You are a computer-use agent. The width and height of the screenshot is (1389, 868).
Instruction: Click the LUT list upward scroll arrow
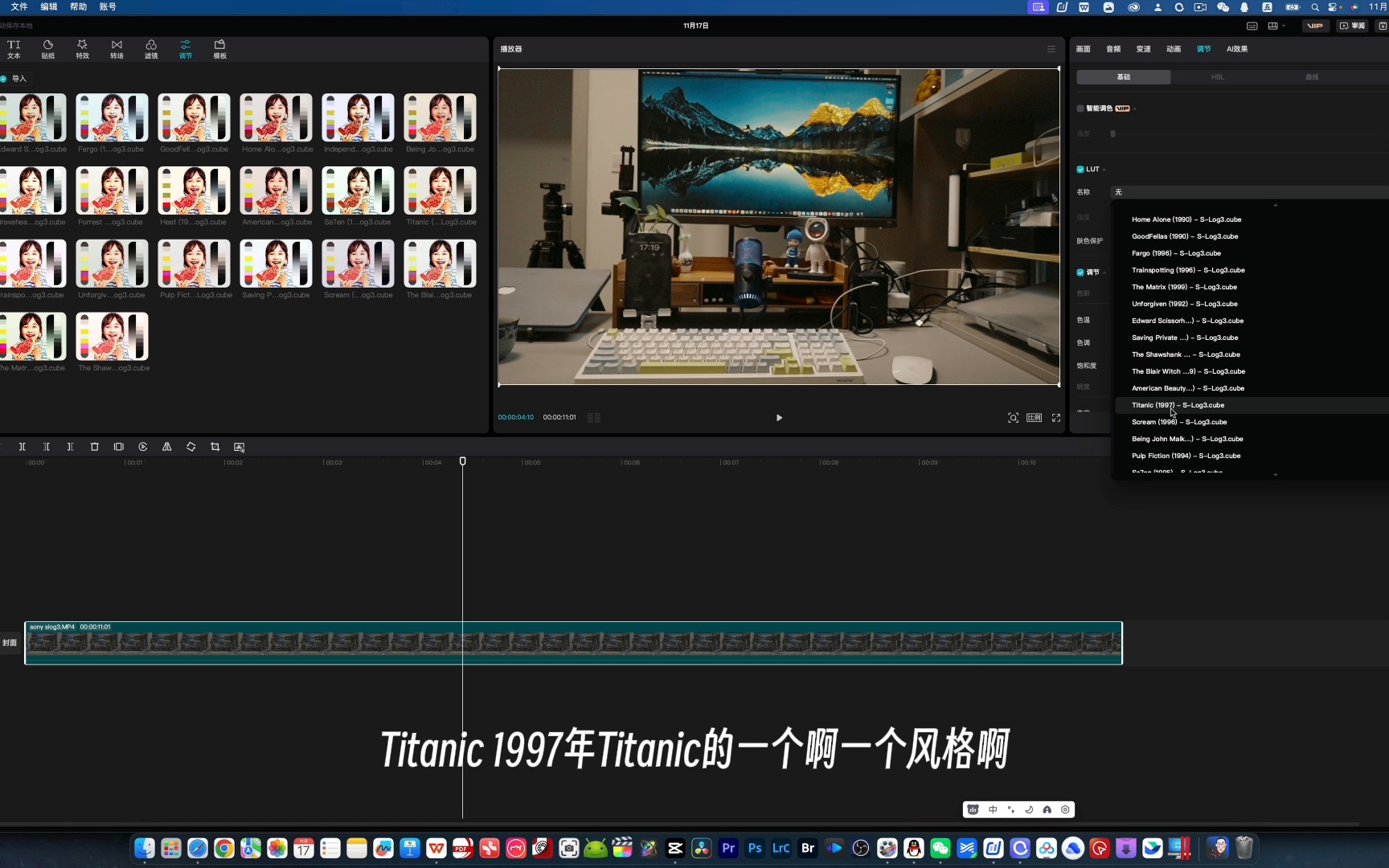(1276, 206)
